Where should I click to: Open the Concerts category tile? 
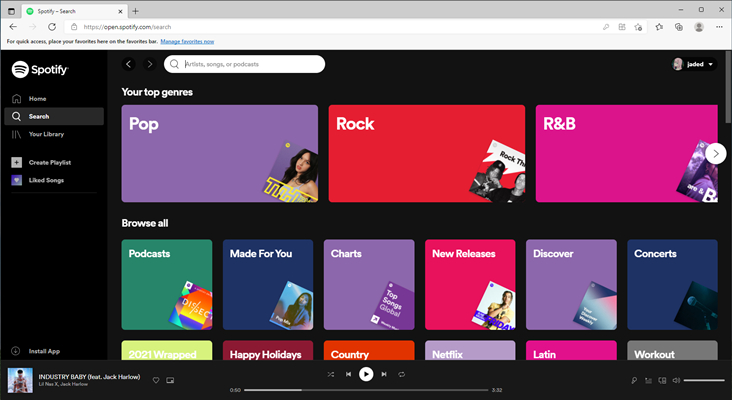pos(672,285)
